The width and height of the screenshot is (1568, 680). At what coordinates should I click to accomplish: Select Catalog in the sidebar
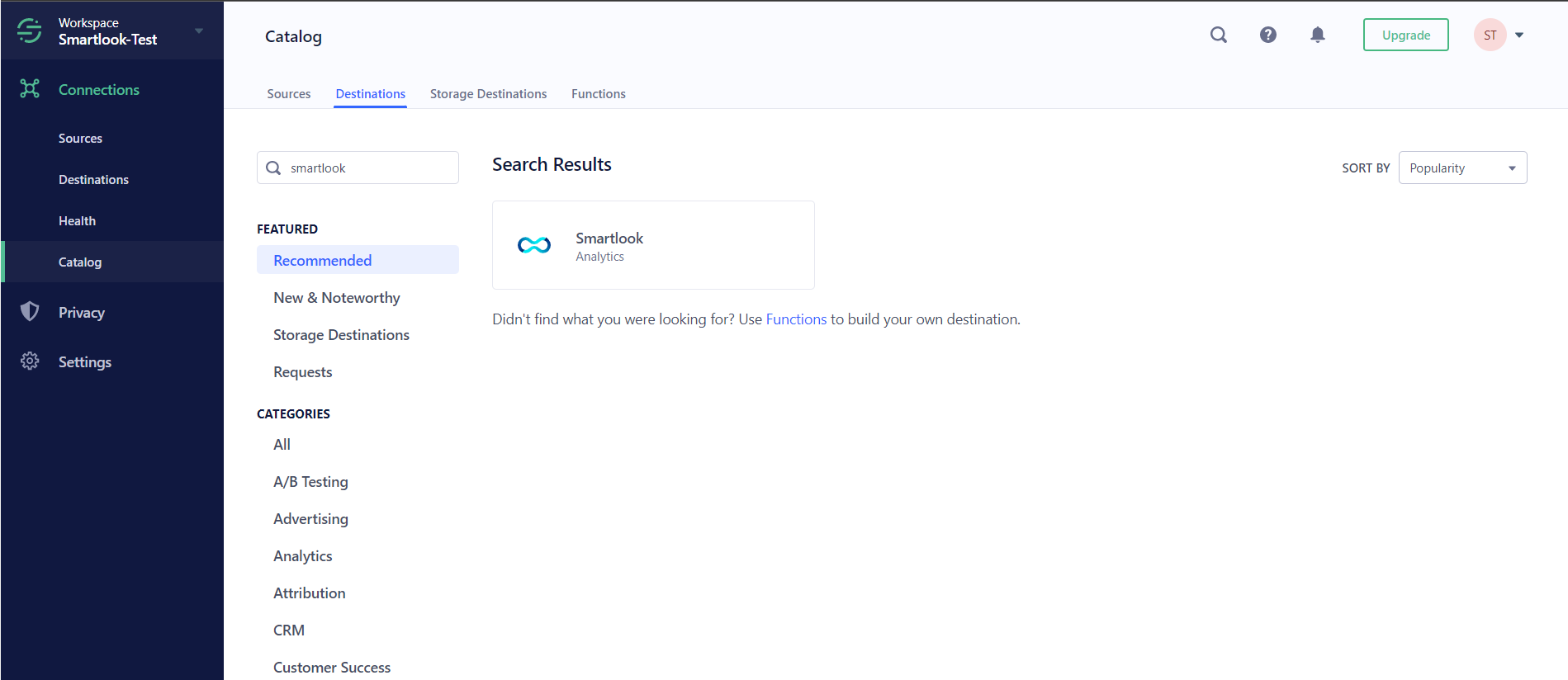point(112,262)
